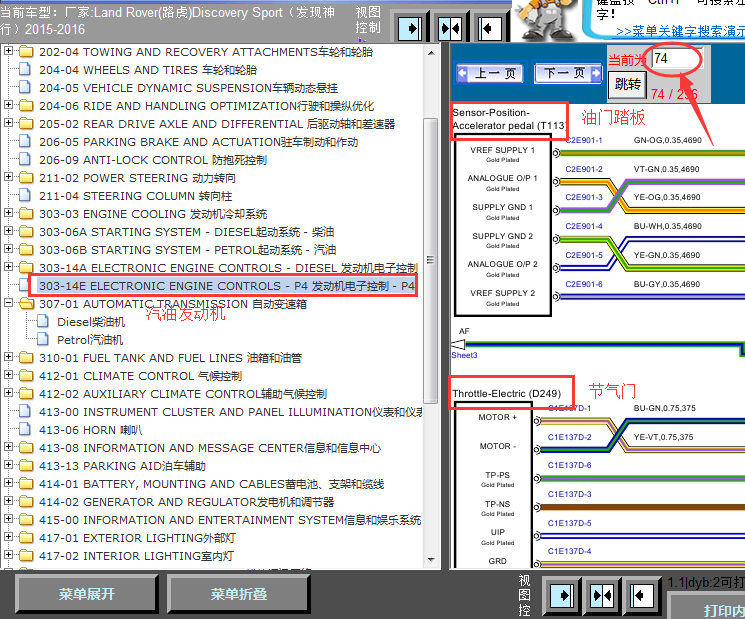Click connector label C2E901-1
This screenshot has height=619, width=745.
[584, 140]
